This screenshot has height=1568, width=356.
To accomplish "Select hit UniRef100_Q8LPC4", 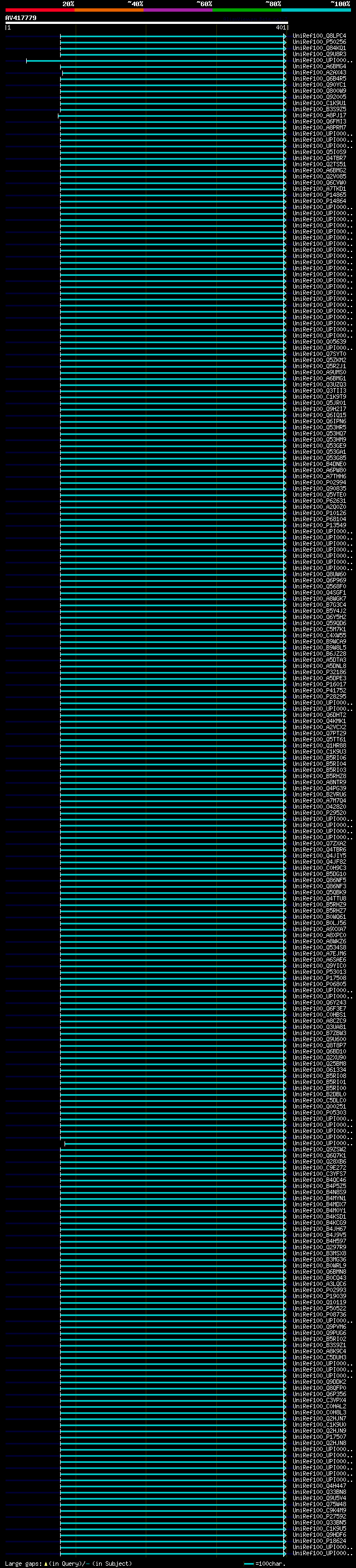I will click(319, 36).
